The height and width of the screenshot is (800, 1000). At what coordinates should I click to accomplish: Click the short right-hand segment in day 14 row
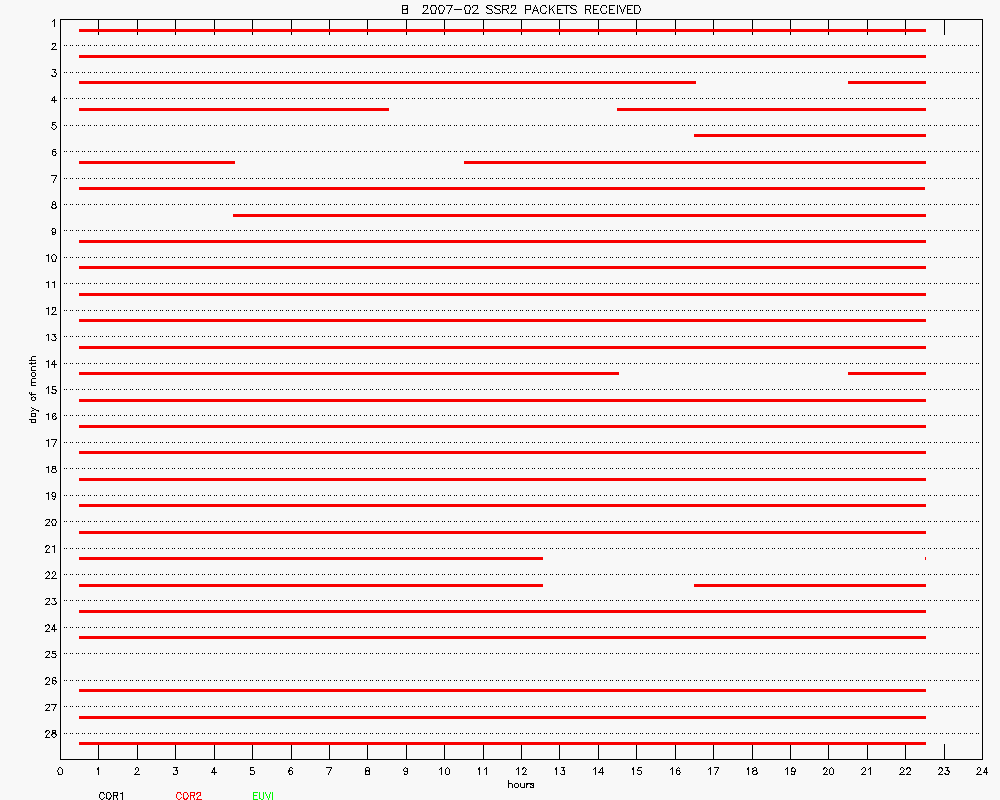click(x=886, y=373)
